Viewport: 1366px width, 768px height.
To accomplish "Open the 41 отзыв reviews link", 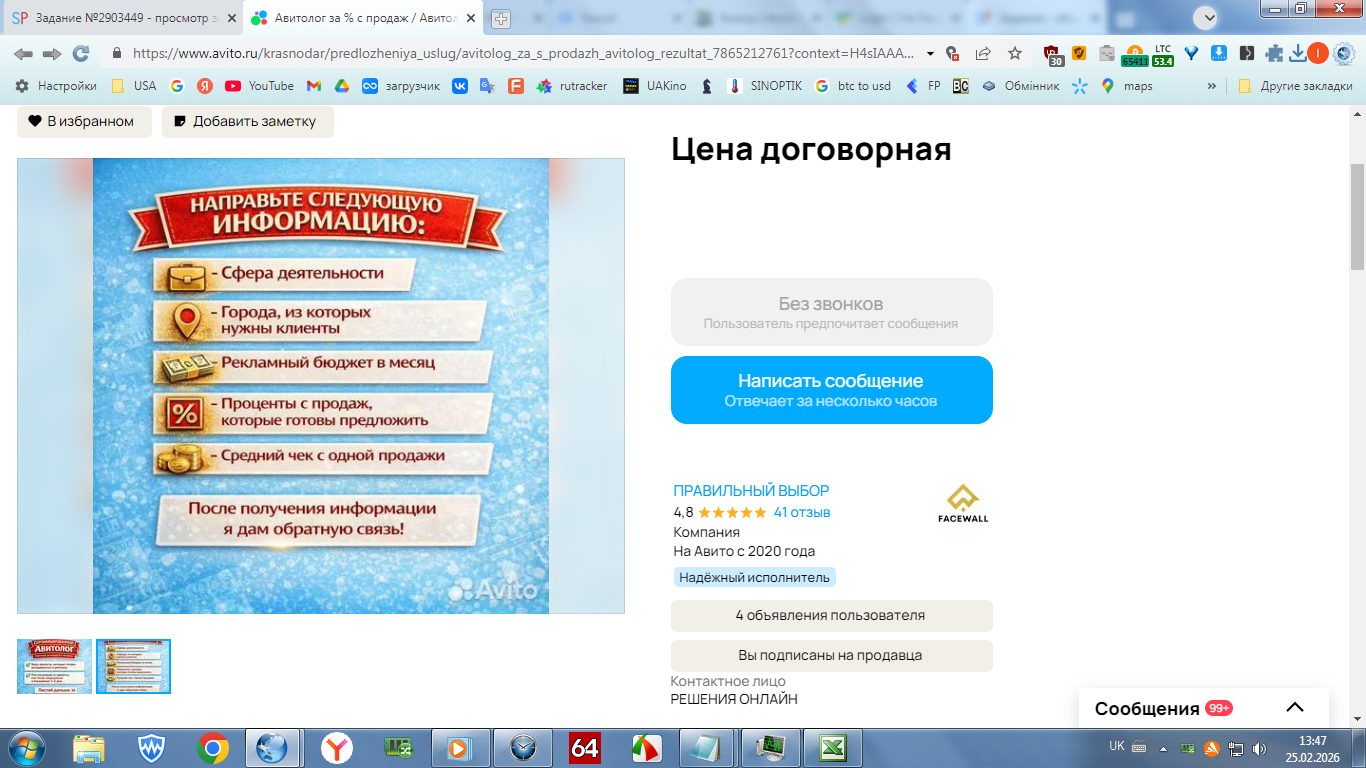I will pos(802,512).
